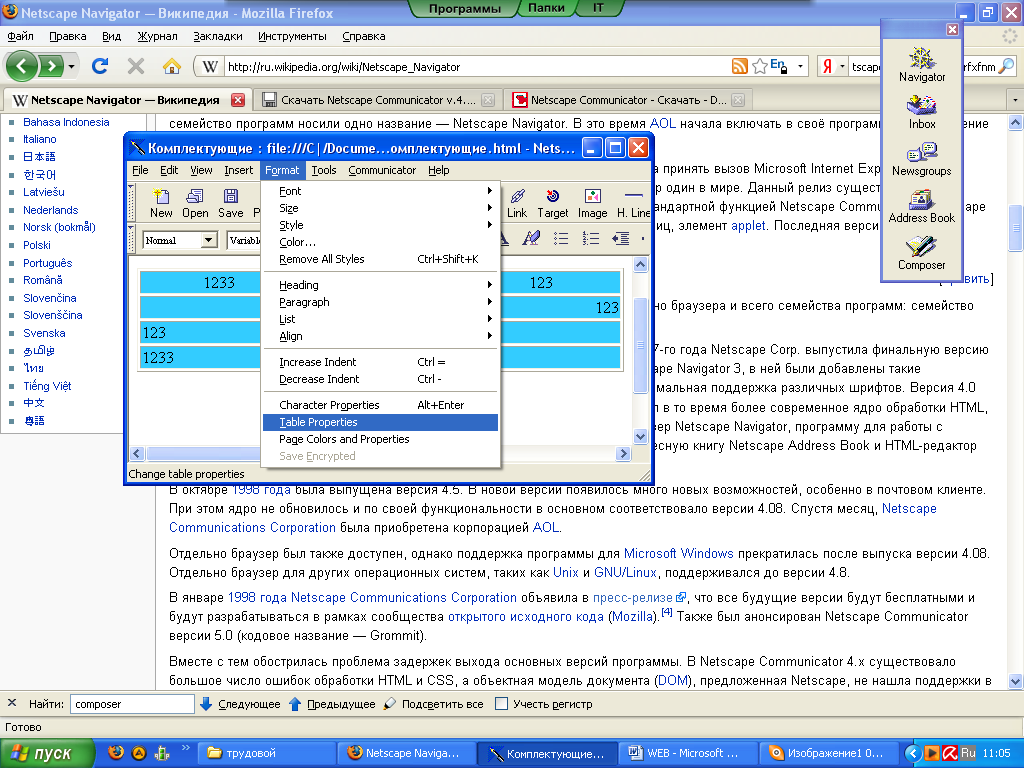Click the Microsoft Windows link in article

(679, 554)
